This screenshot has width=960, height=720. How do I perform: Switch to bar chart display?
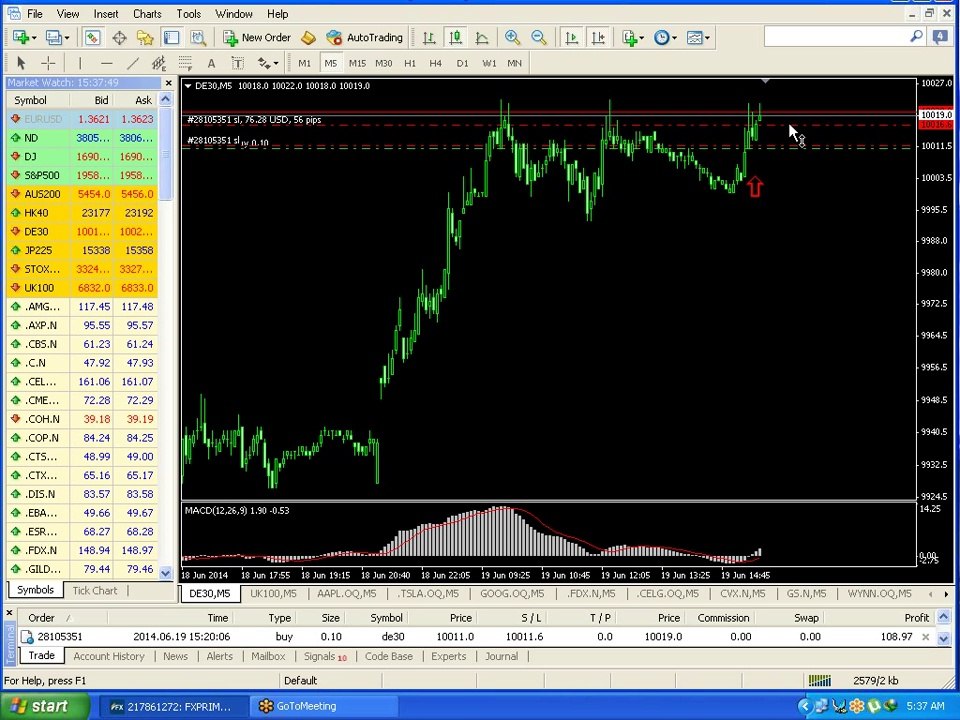tap(429, 37)
